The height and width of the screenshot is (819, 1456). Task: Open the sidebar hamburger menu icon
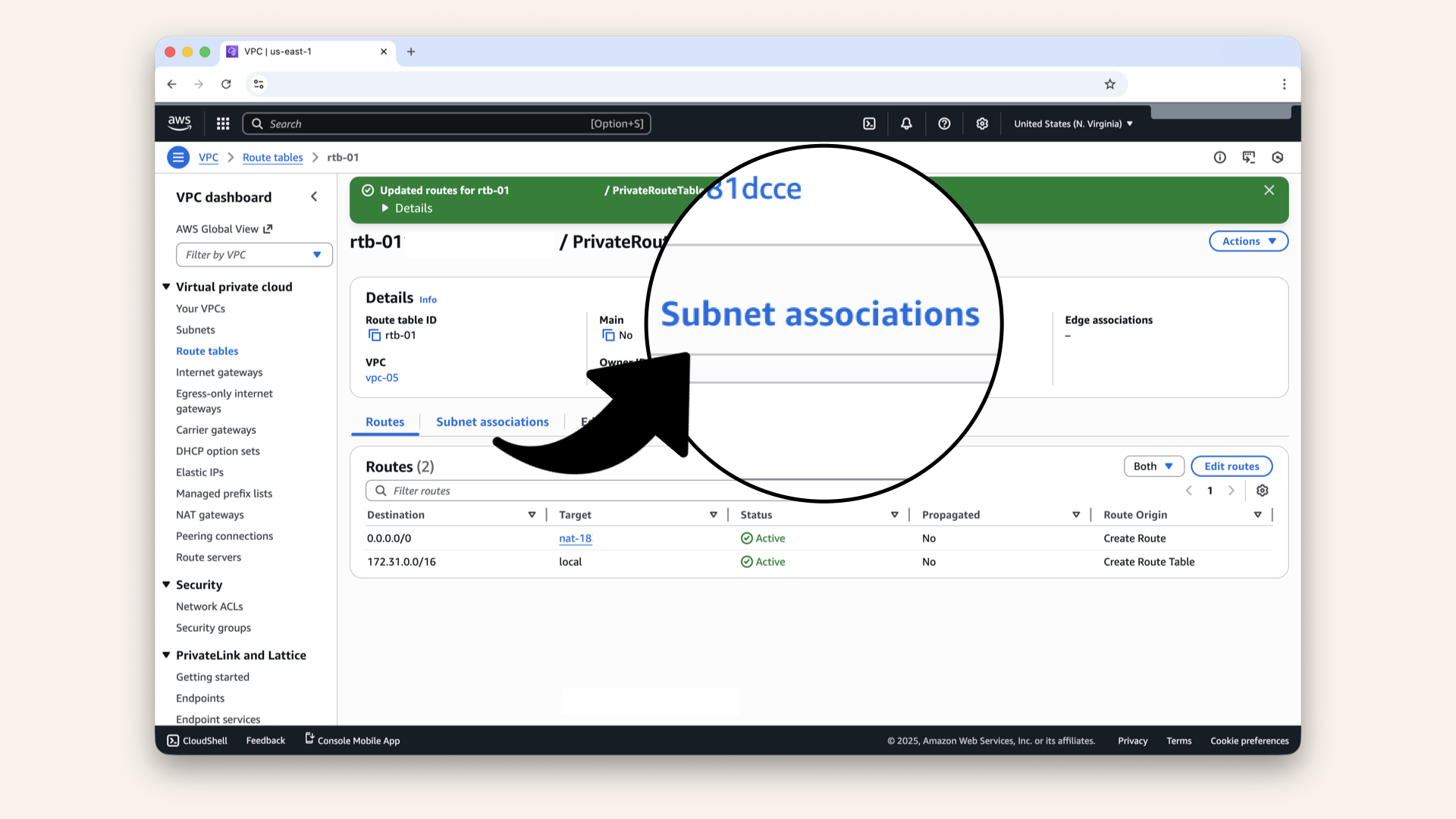pyautogui.click(x=178, y=157)
